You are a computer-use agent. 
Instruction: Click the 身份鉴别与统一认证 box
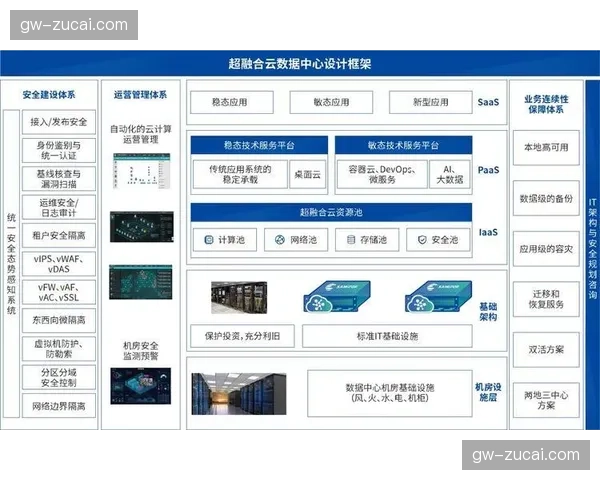pos(59,150)
